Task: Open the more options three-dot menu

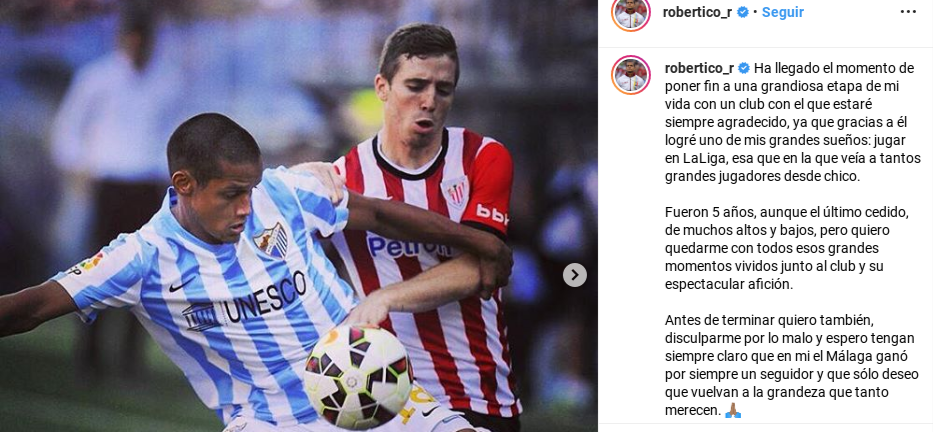Action: 908,12
